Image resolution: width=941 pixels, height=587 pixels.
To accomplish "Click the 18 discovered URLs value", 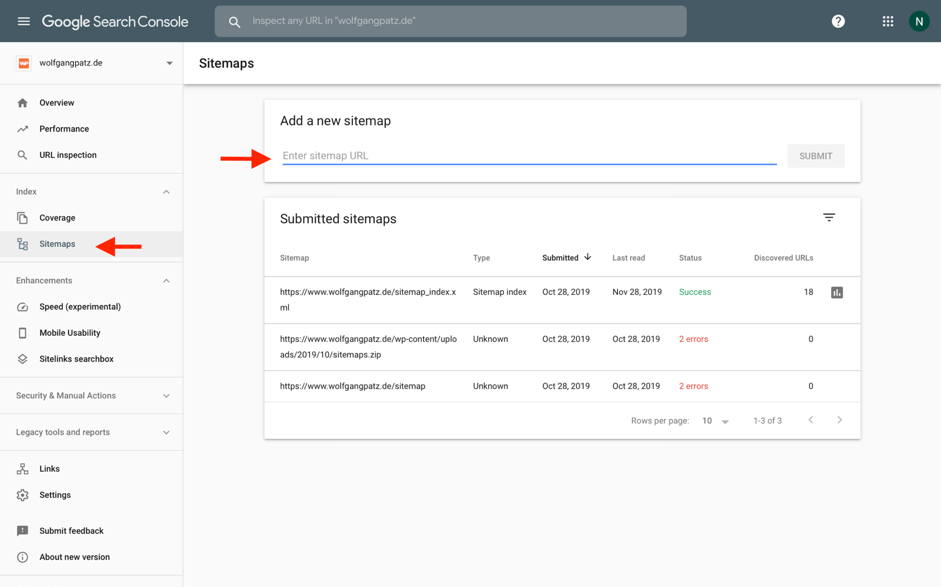I will click(x=808, y=292).
